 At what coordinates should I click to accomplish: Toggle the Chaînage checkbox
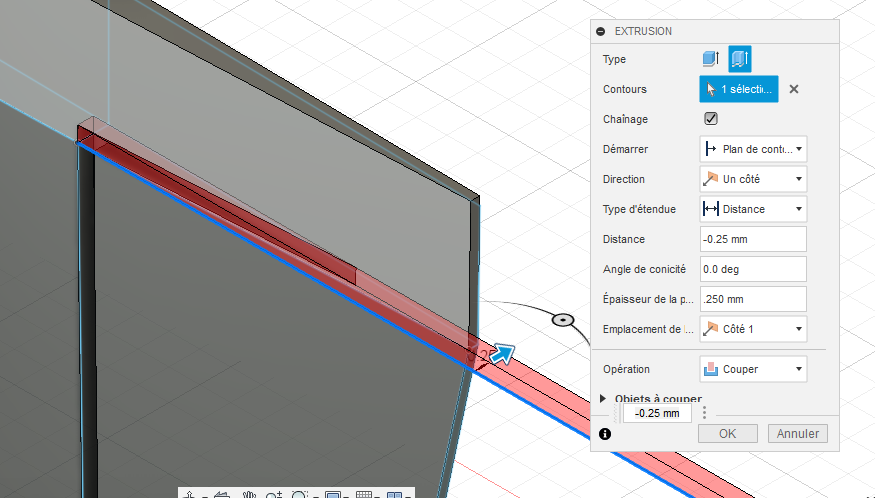pos(711,119)
